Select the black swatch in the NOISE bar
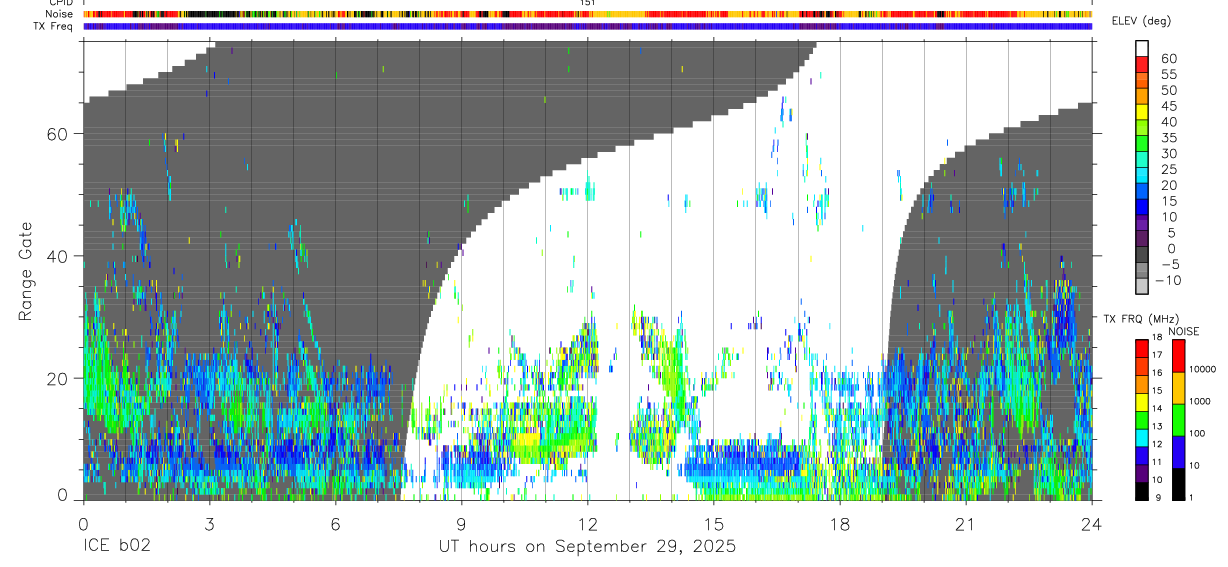The image size is (1228, 567). coord(1178,484)
